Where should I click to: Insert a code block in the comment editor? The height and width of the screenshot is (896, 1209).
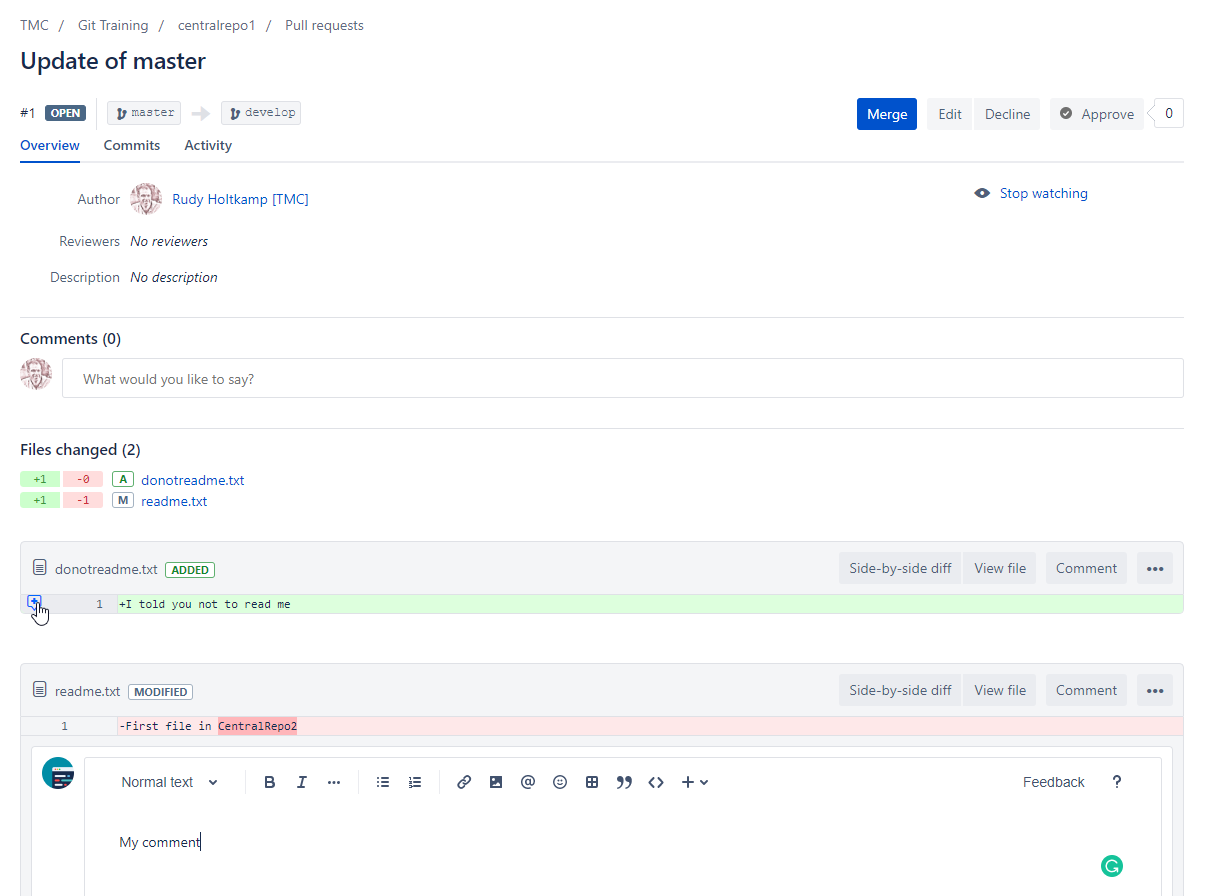tap(656, 782)
